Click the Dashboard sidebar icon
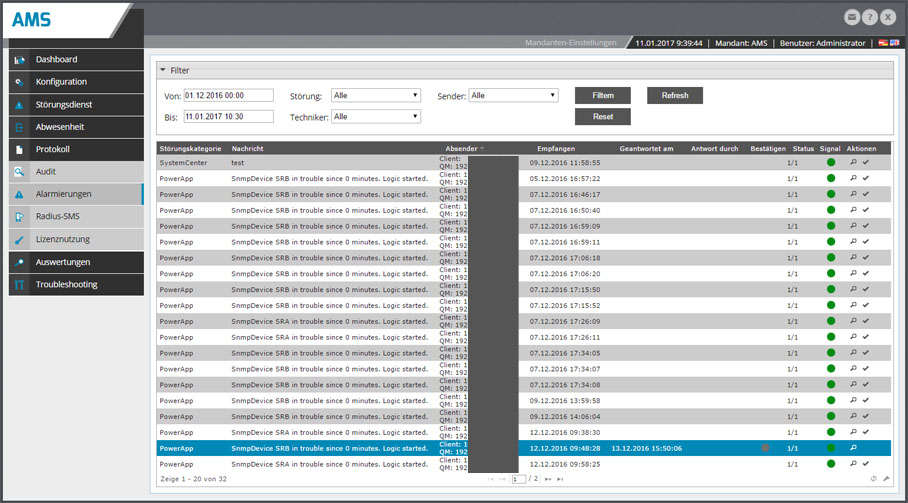The image size is (908, 503). [20, 60]
